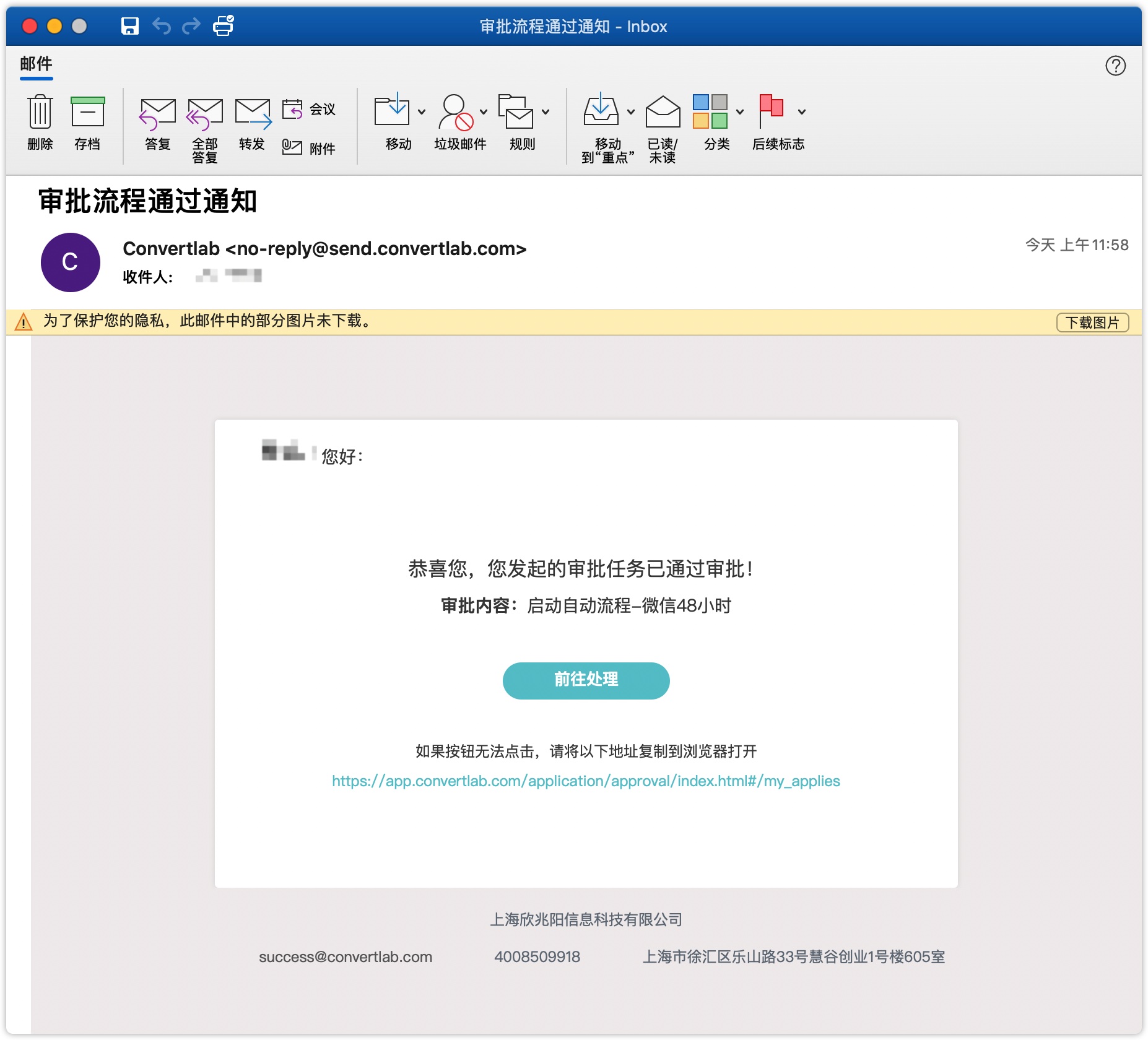Image resolution: width=1148 pixels, height=1040 pixels.
Task: Click the 移动 move-to-folder icon
Action: coord(391,110)
